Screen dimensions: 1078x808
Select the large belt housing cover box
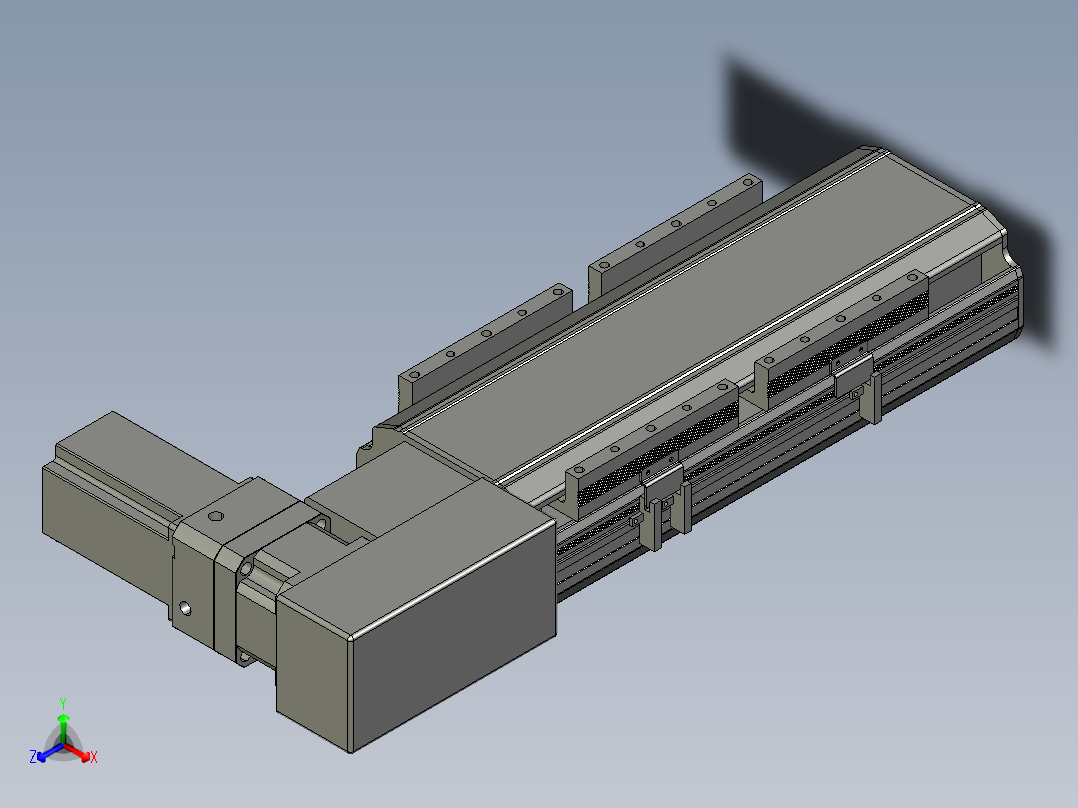pyautogui.click(x=419, y=615)
